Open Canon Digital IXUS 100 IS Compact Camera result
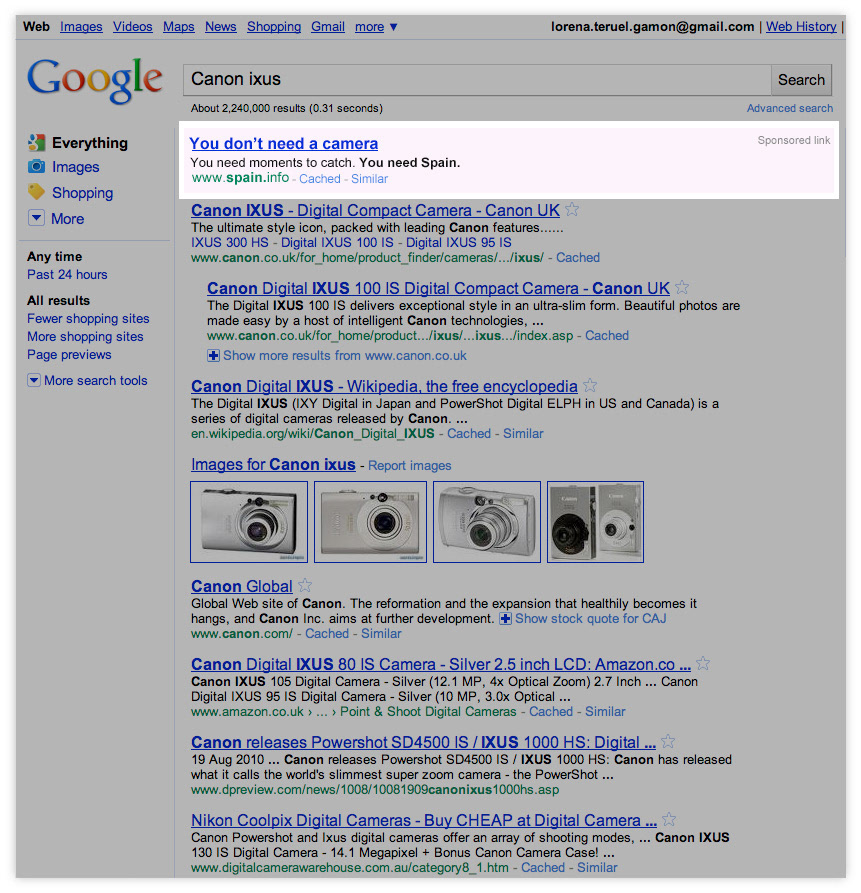This screenshot has width=861, height=893. [438, 288]
